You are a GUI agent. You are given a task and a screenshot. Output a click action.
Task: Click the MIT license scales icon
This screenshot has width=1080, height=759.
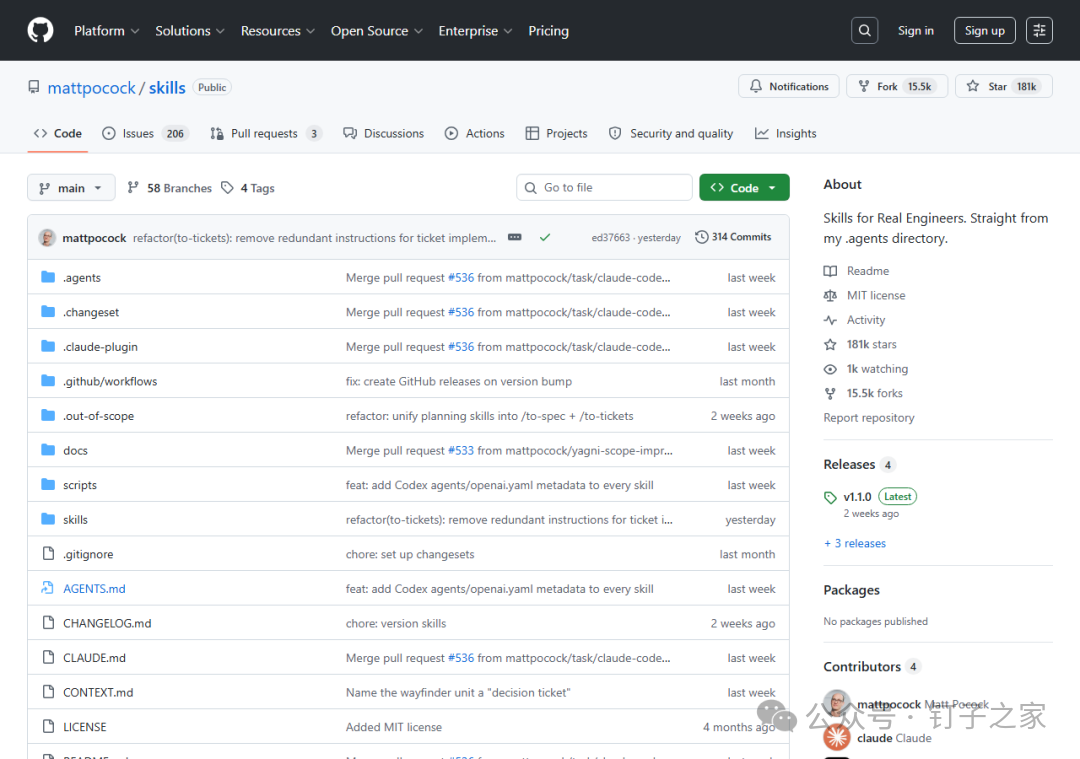(x=830, y=295)
